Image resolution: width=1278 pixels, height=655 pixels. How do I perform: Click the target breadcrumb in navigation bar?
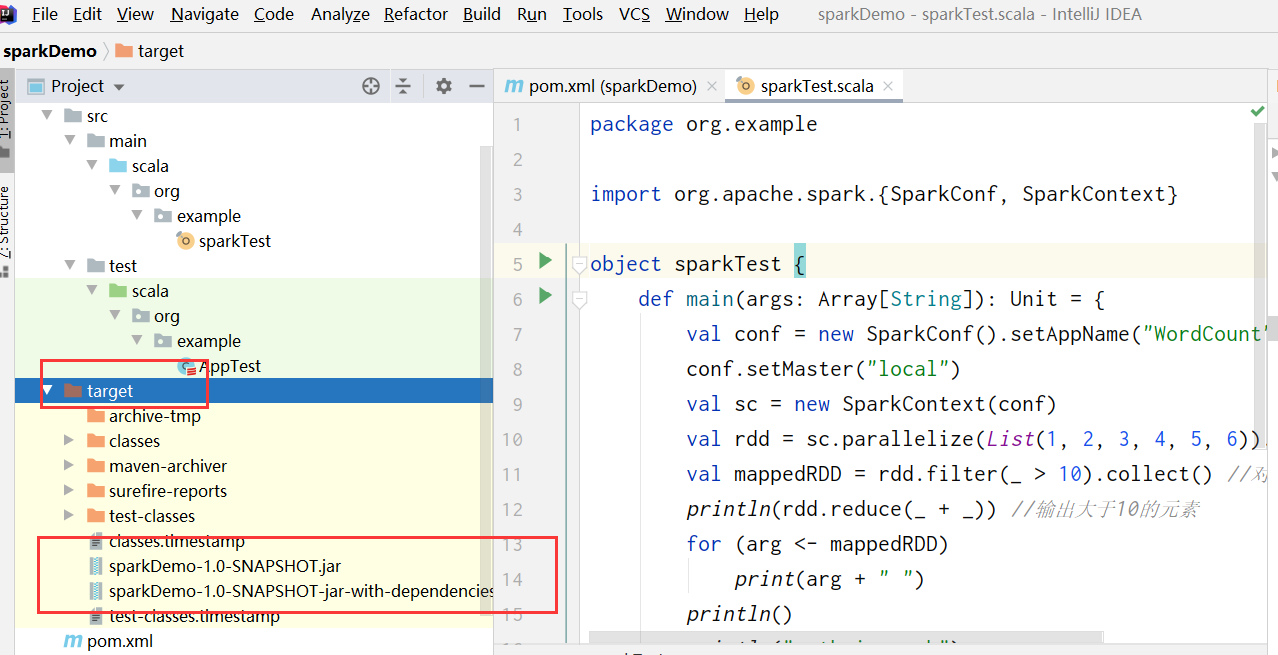click(150, 51)
